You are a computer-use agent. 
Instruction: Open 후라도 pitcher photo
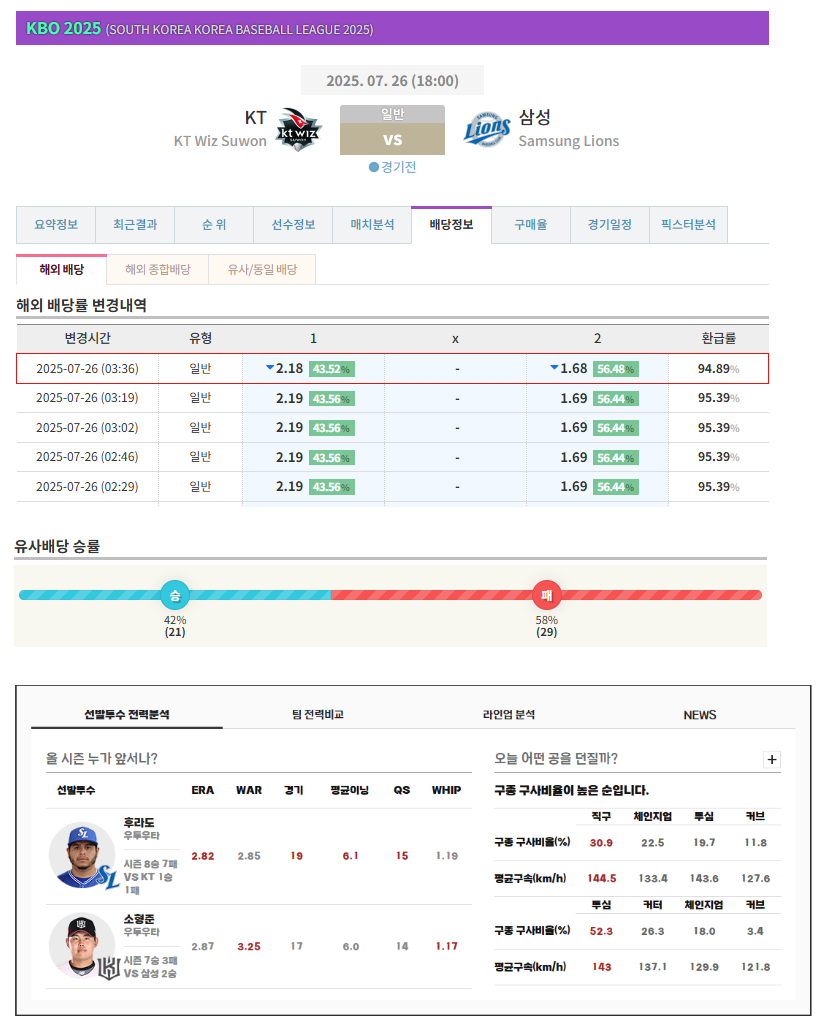tap(83, 855)
